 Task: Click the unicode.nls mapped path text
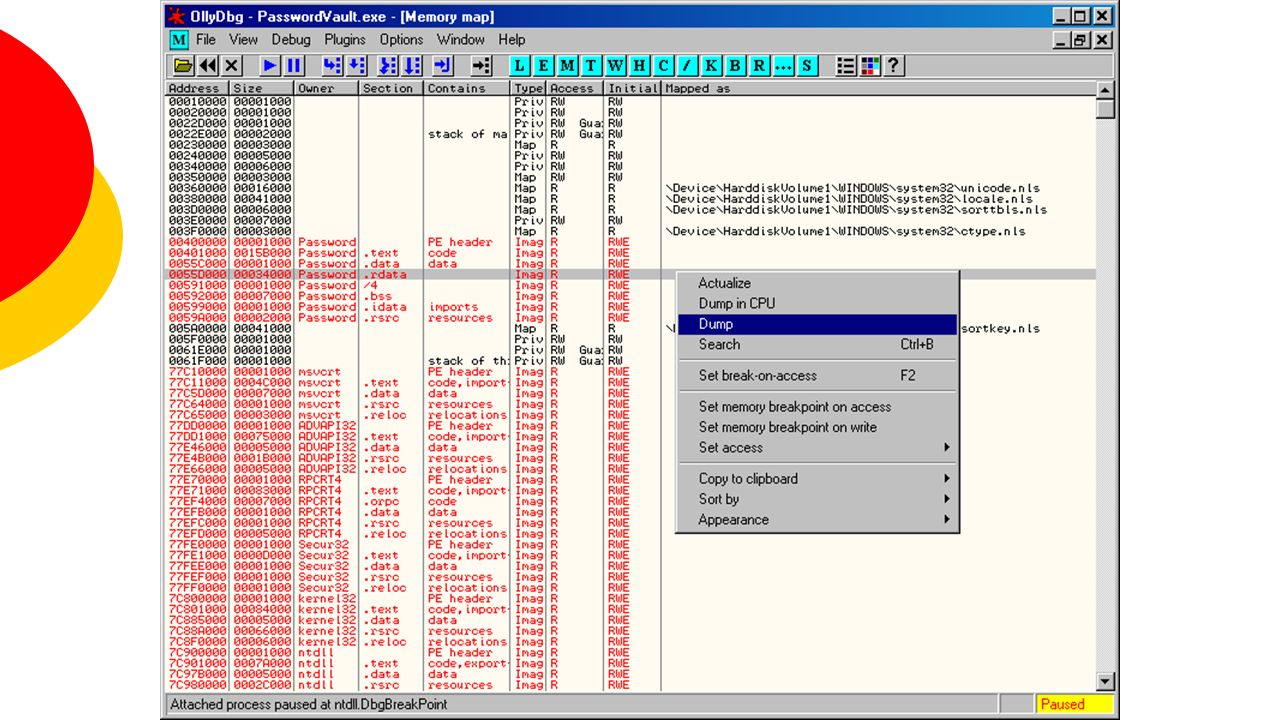[x=852, y=188]
